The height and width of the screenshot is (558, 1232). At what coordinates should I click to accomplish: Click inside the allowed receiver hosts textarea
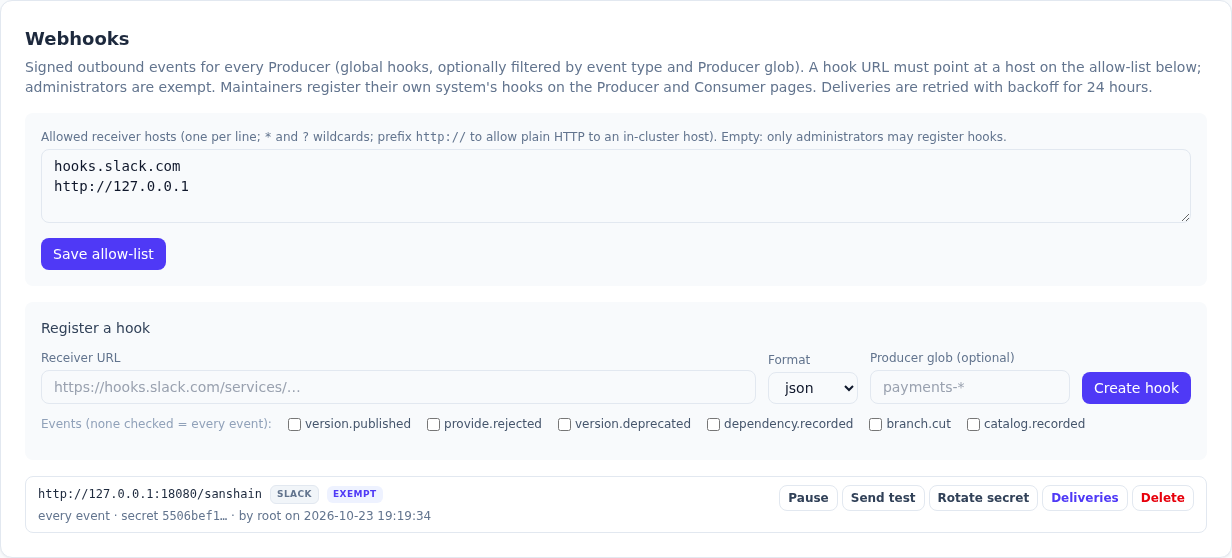616,186
